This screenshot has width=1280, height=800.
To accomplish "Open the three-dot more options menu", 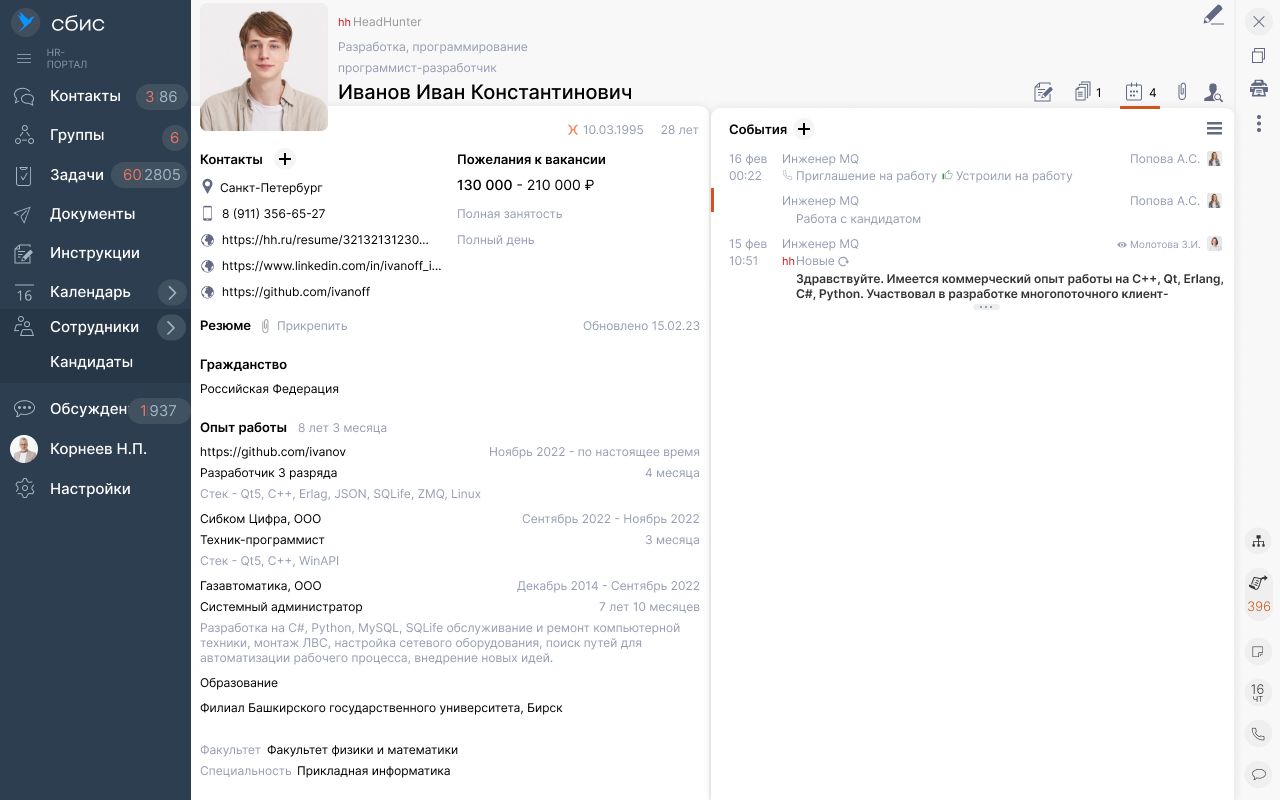I will pos(1259,123).
